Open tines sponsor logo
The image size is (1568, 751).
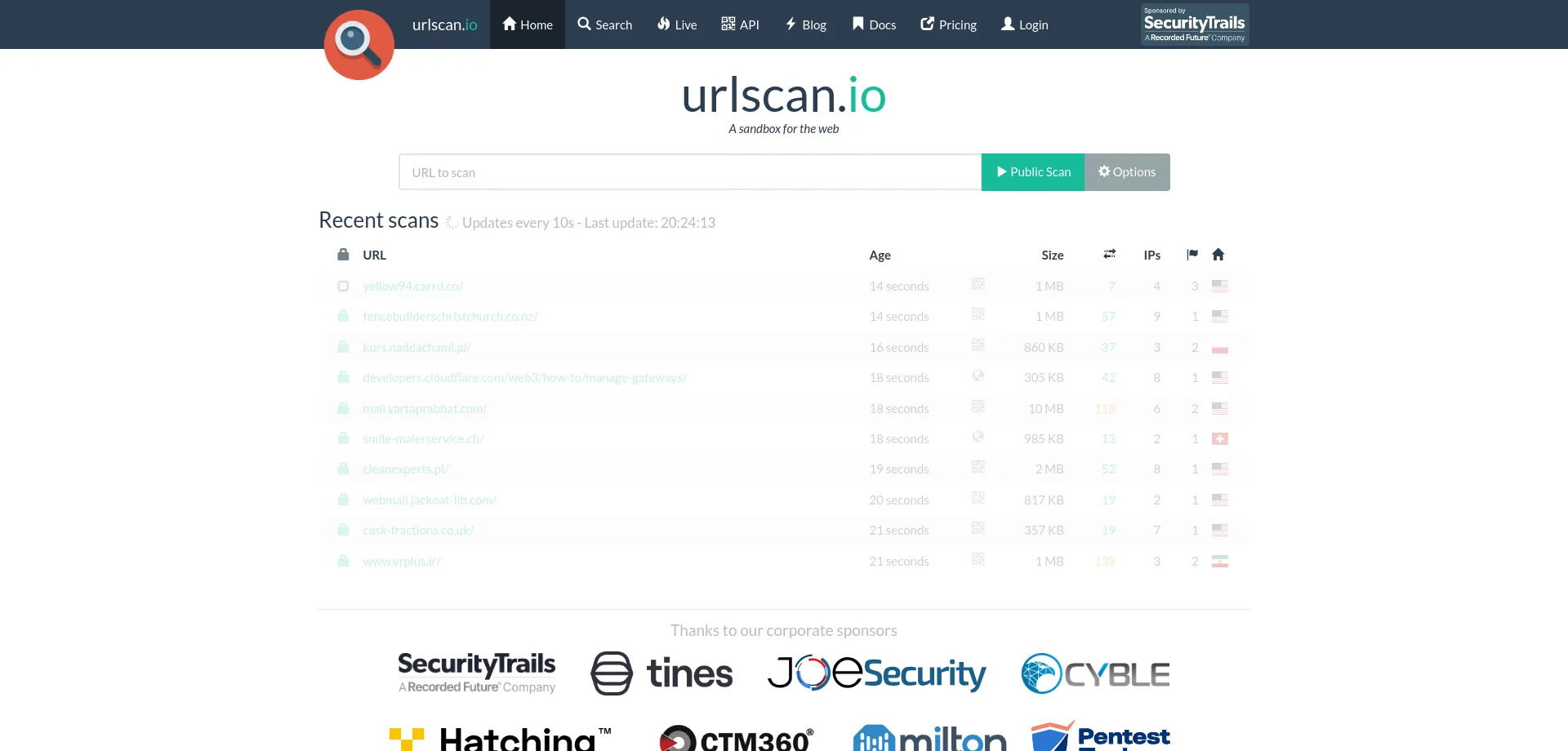point(661,673)
